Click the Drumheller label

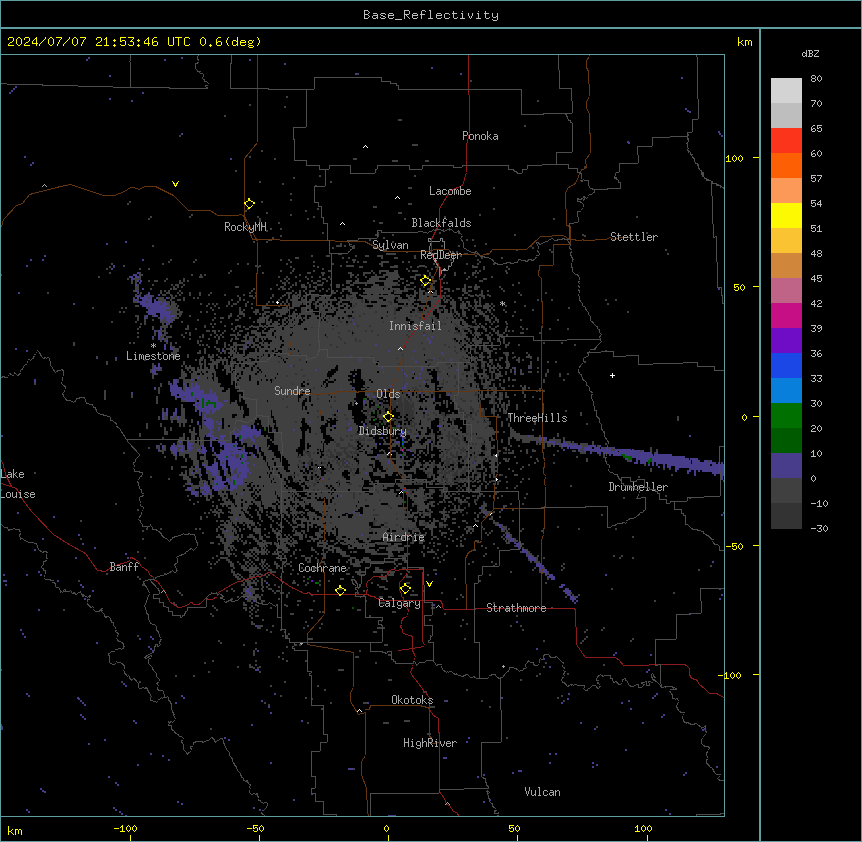click(638, 487)
